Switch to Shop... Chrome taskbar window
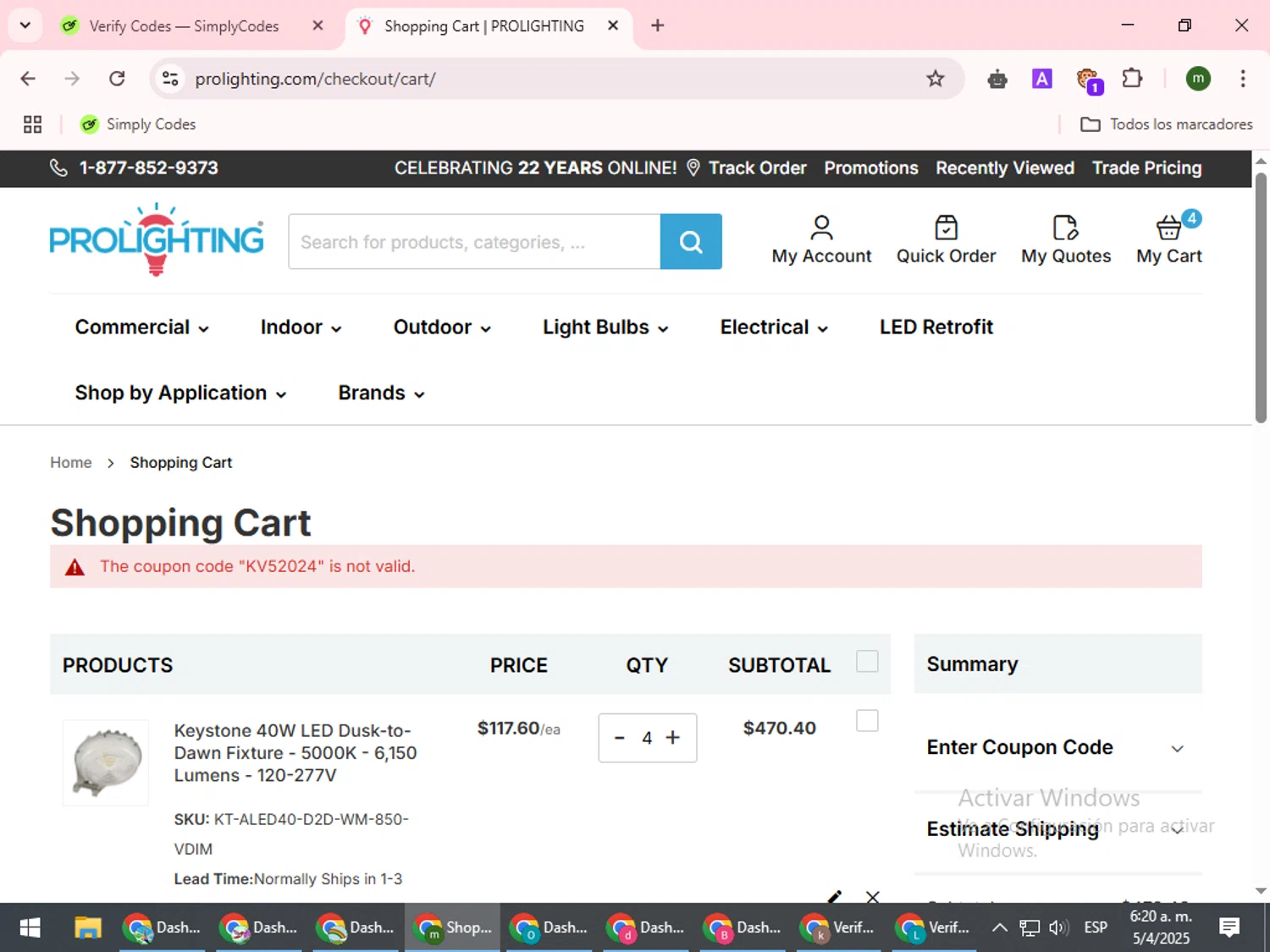Viewport: 1270px width, 952px height. point(453,927)
